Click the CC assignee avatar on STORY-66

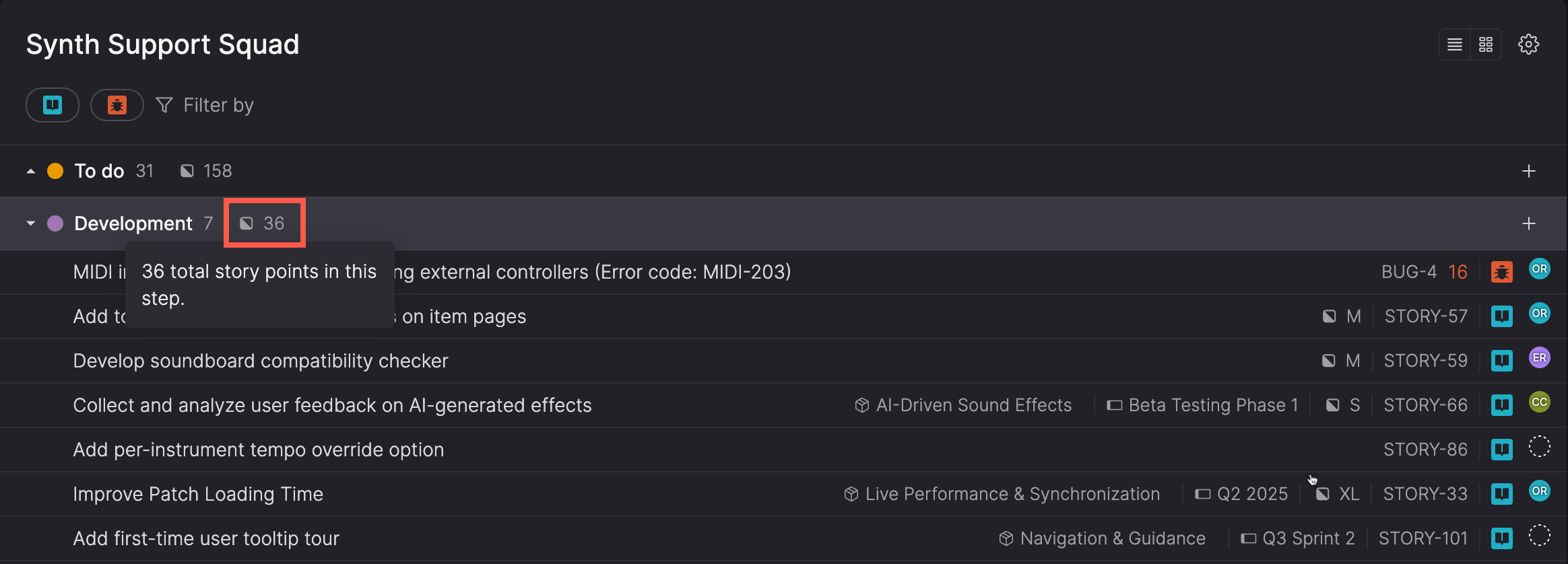(x=1540, y=402)
